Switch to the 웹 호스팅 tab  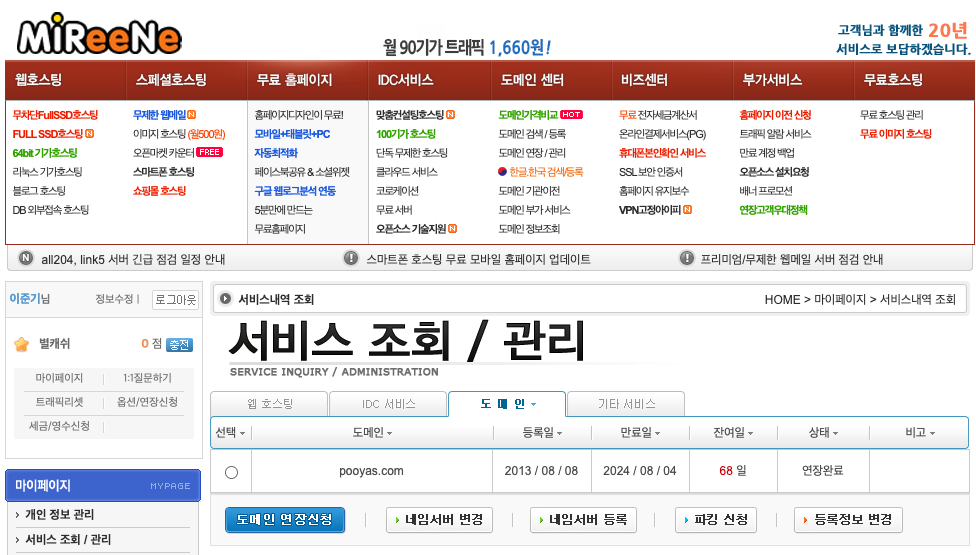[269, 404]
